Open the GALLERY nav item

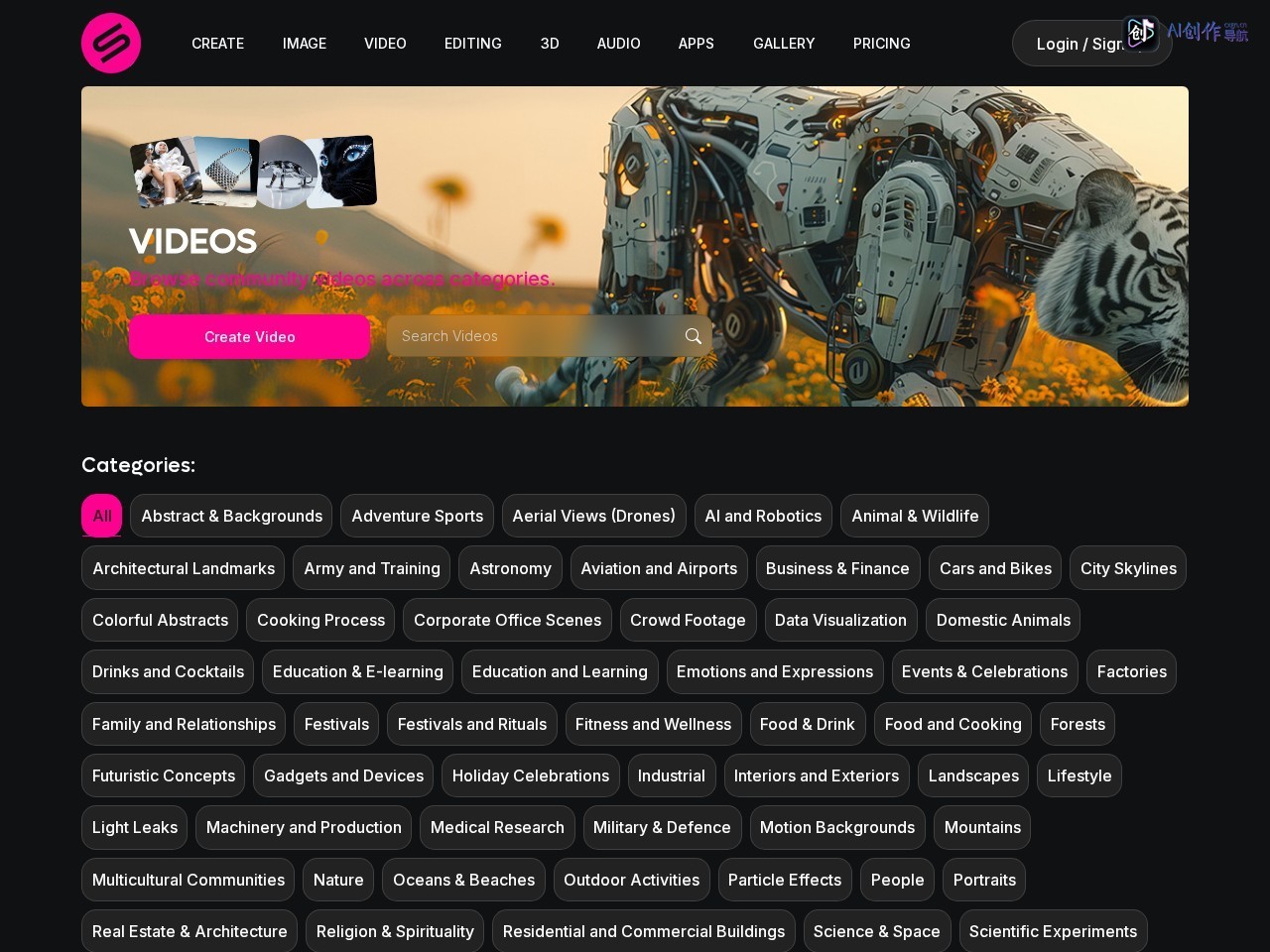784,44
